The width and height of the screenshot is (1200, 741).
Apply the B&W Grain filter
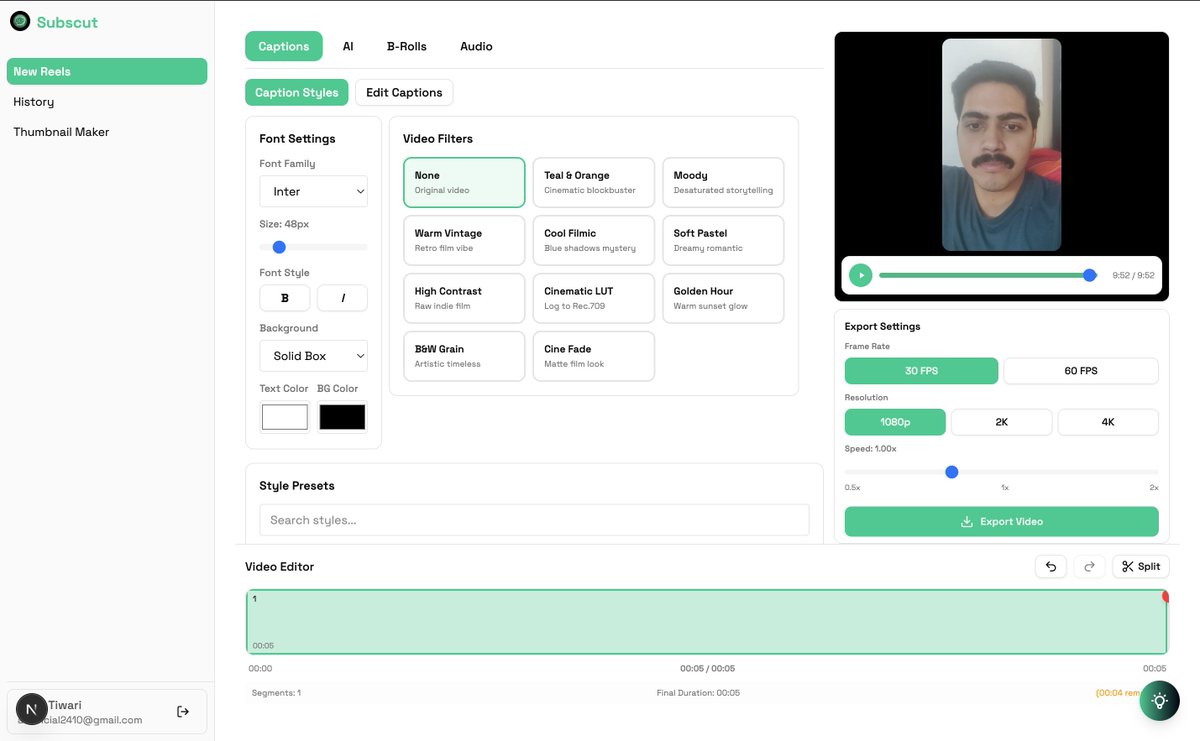point(464,356)
